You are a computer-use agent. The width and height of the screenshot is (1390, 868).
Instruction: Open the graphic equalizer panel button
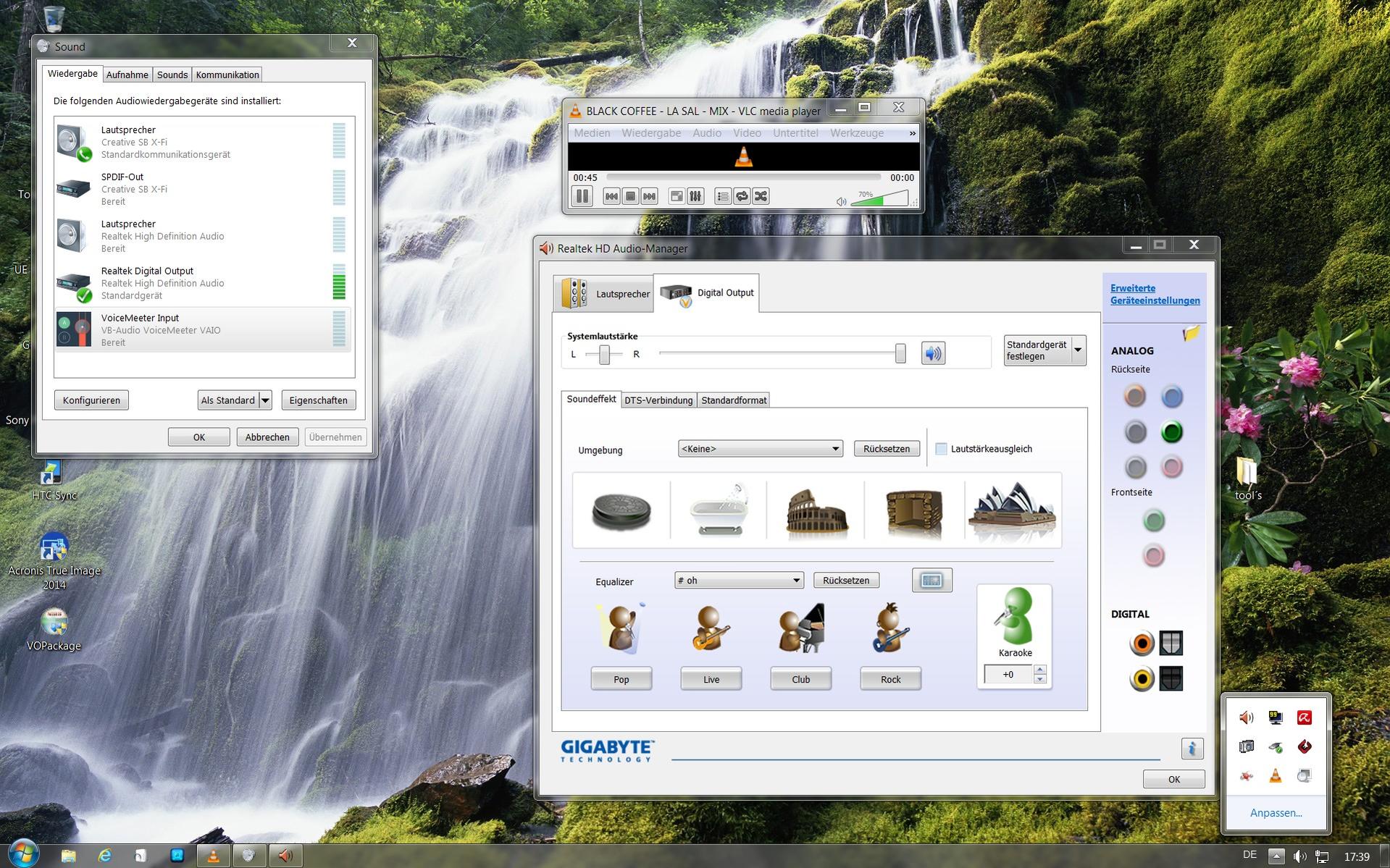coord(931,580)
